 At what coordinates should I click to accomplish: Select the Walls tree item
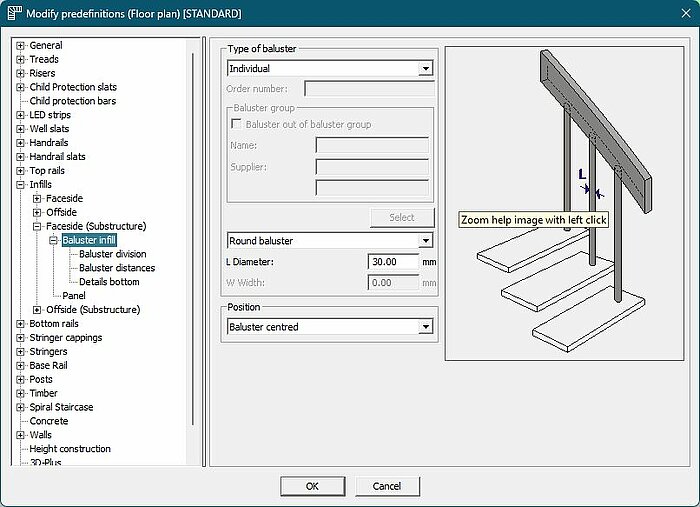coord(40,435)
